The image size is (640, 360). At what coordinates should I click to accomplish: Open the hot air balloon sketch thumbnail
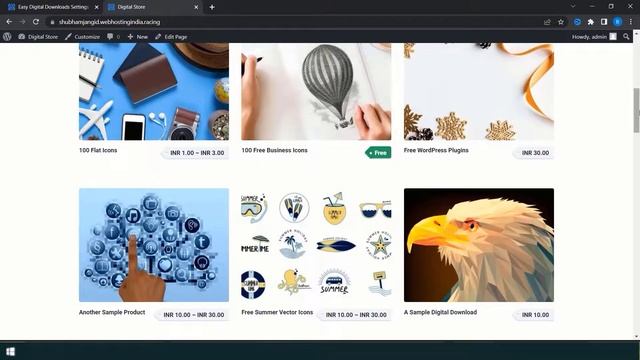click(x=316, y=92)
